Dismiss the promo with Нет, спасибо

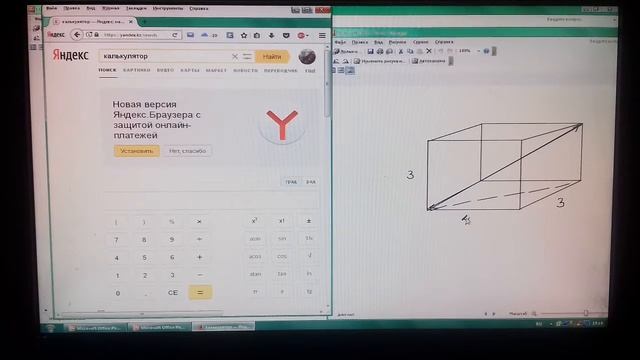tap(187, 151)
